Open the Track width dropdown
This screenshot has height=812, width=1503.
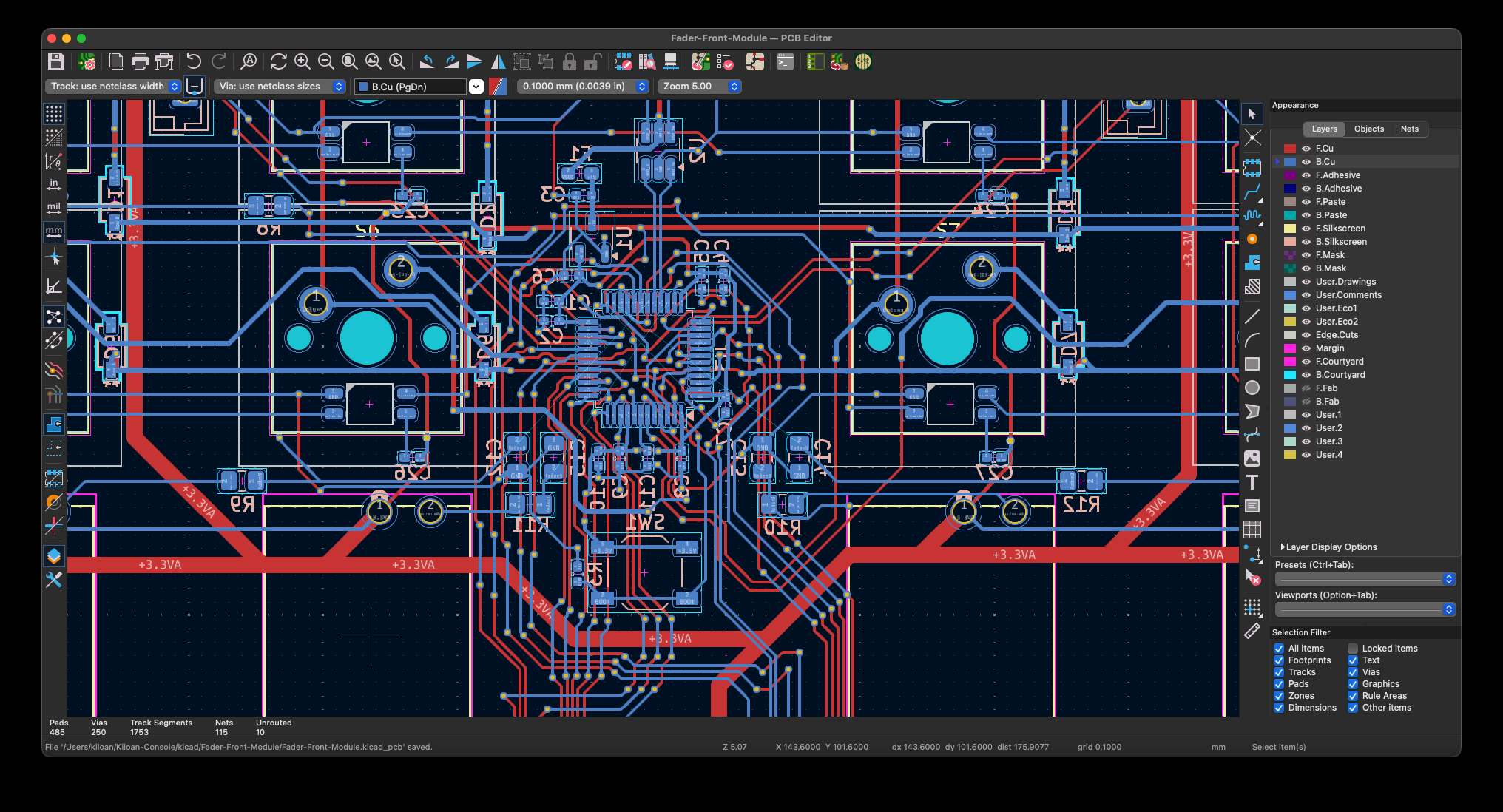(x=112, y=87)
